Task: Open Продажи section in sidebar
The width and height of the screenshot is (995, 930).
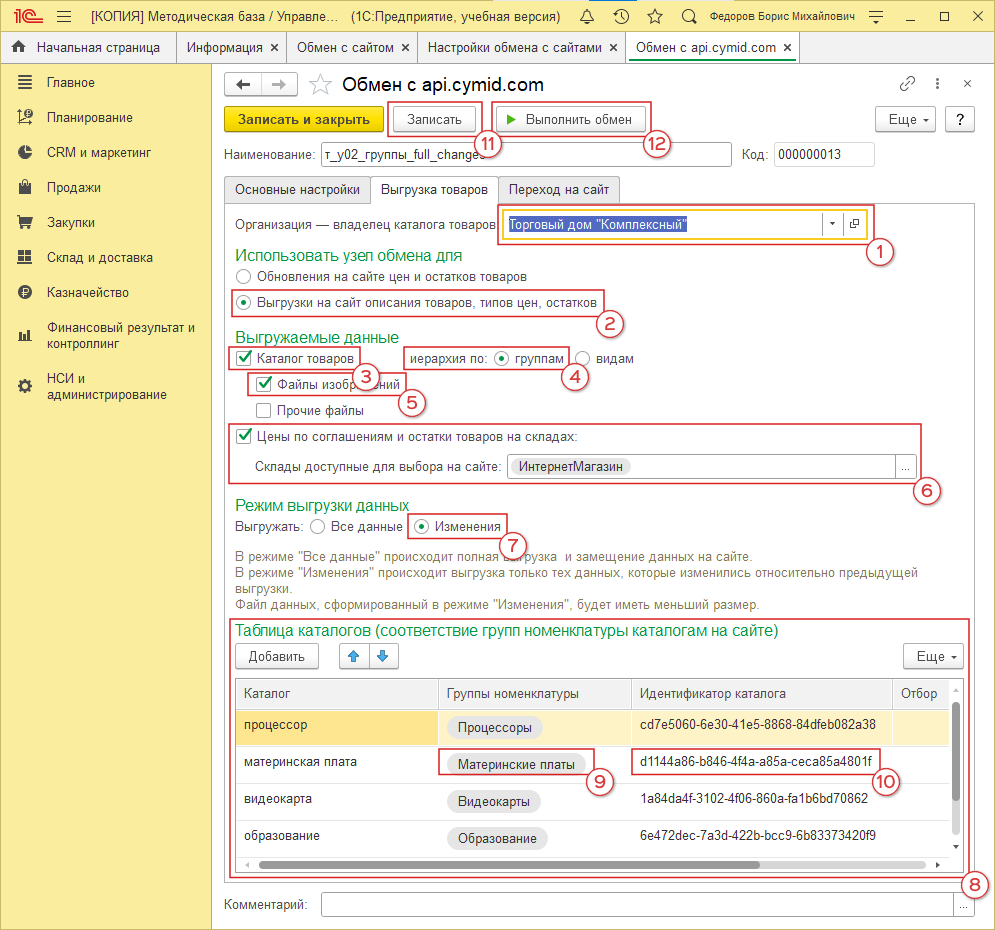Action: tap(74, 188)
